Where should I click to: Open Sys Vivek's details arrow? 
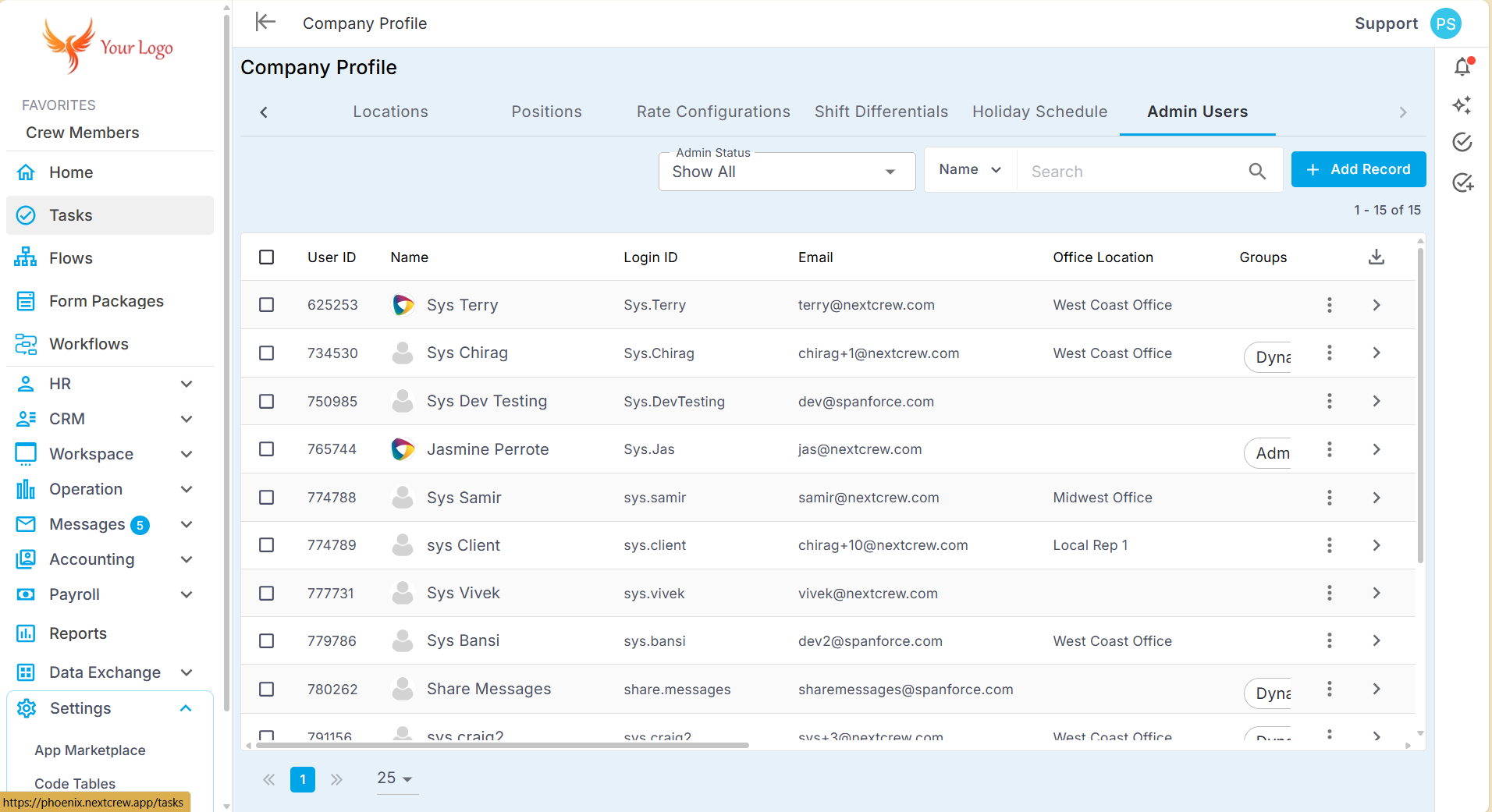tap(1377, 593)
